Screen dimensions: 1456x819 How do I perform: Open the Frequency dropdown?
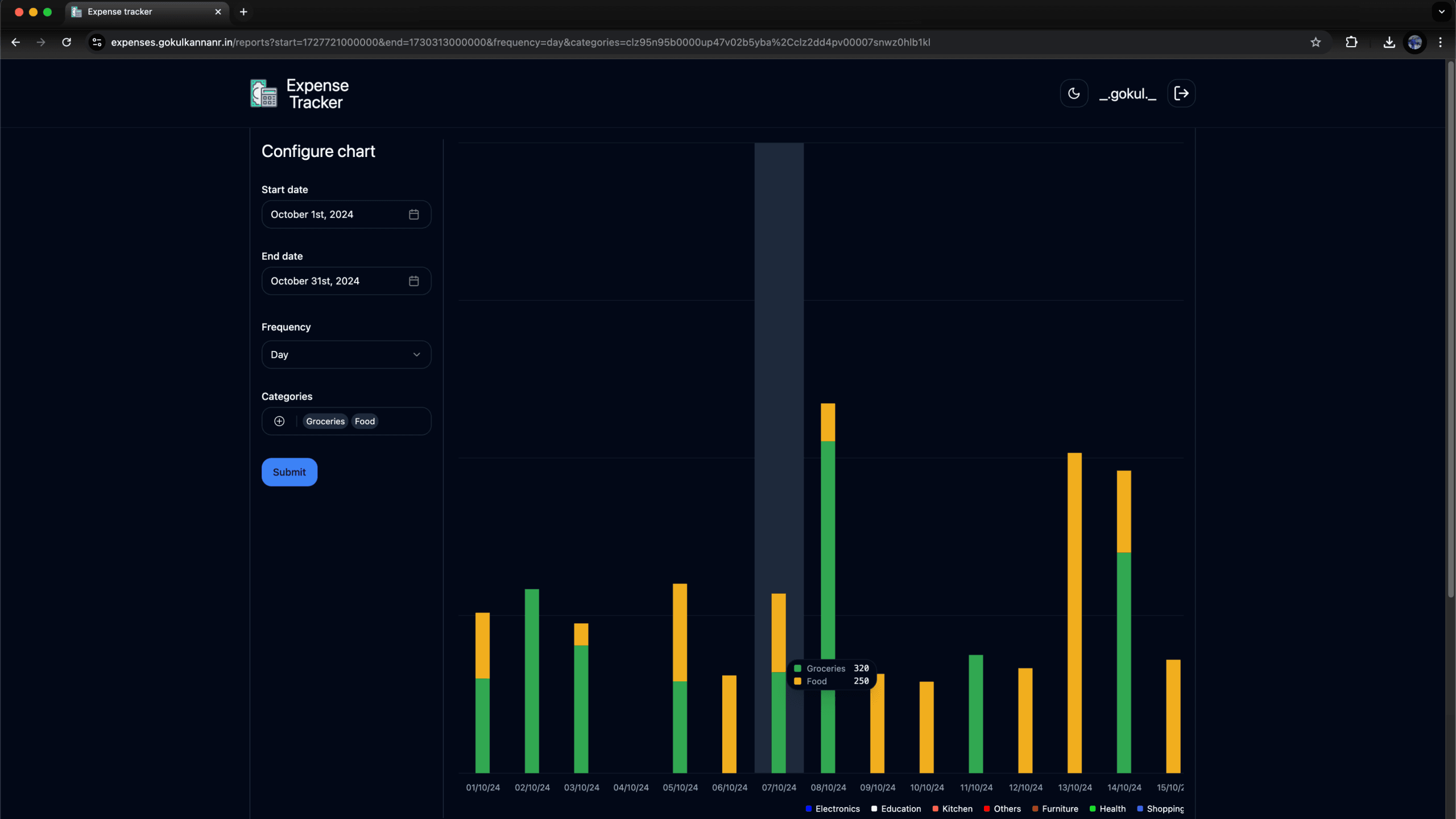(x=346, y=354)
